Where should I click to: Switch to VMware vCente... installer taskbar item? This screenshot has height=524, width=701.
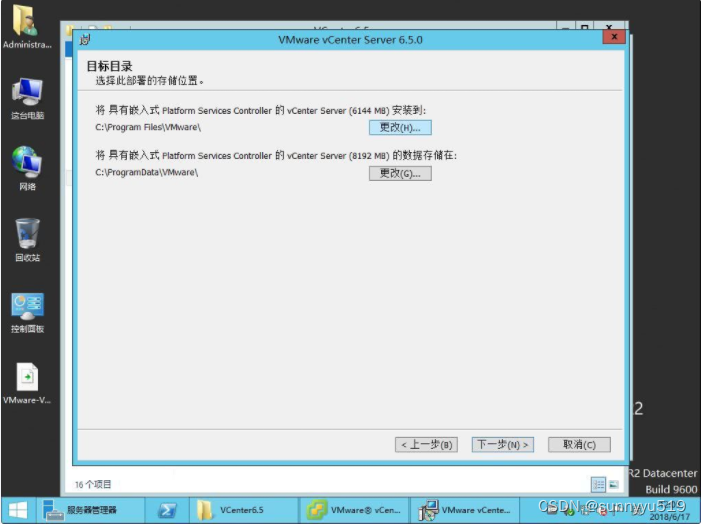point(465,510)
